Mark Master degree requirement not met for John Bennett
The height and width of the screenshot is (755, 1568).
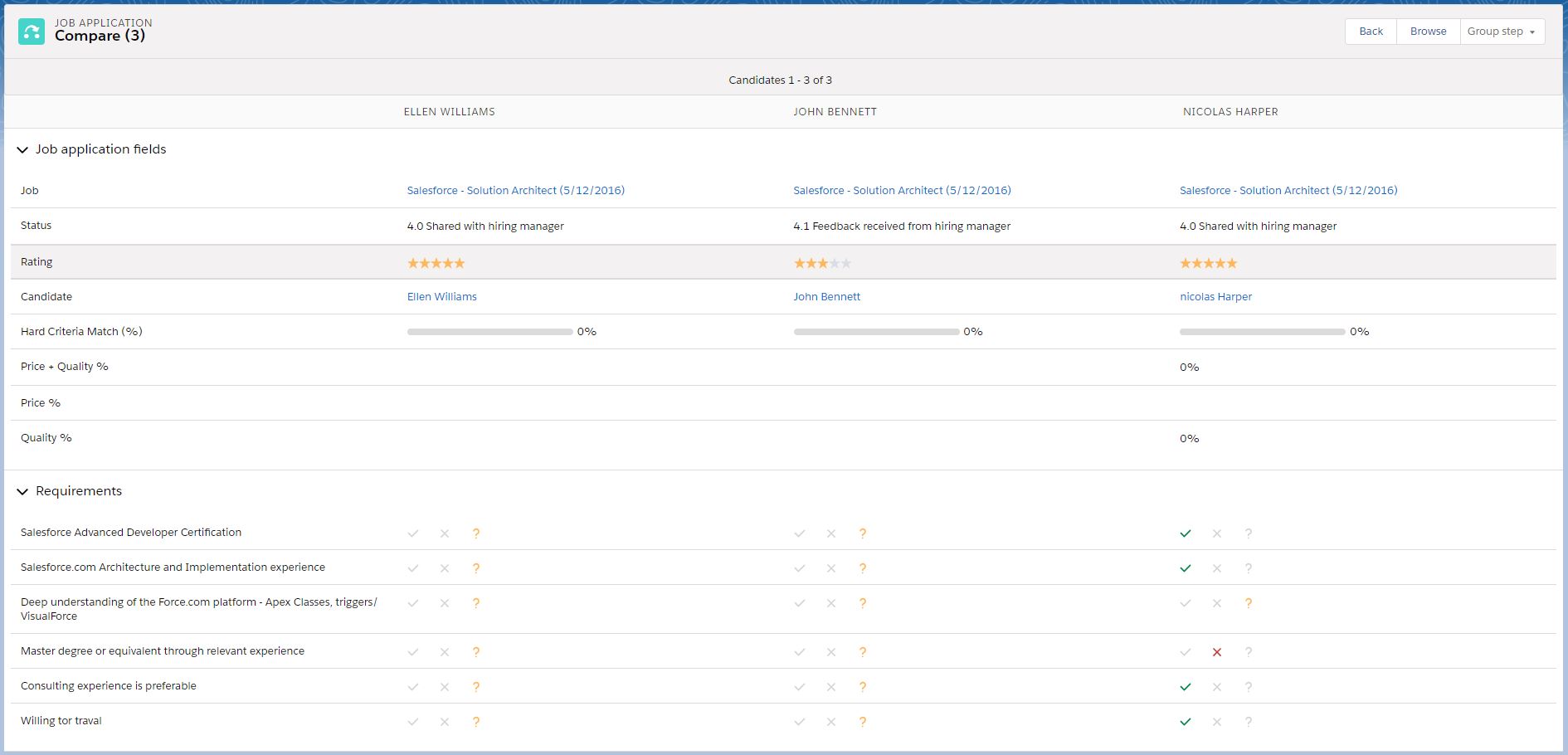831,652
